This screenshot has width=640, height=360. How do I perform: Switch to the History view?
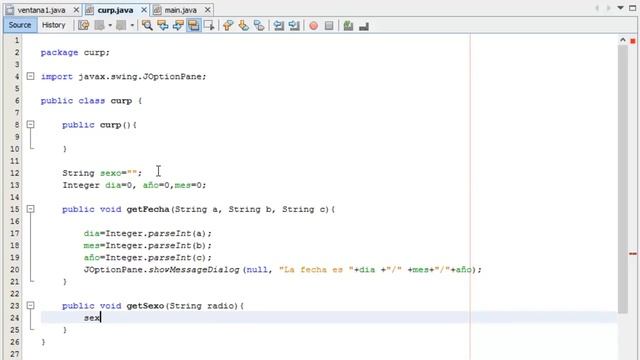[x=53, y=25]
